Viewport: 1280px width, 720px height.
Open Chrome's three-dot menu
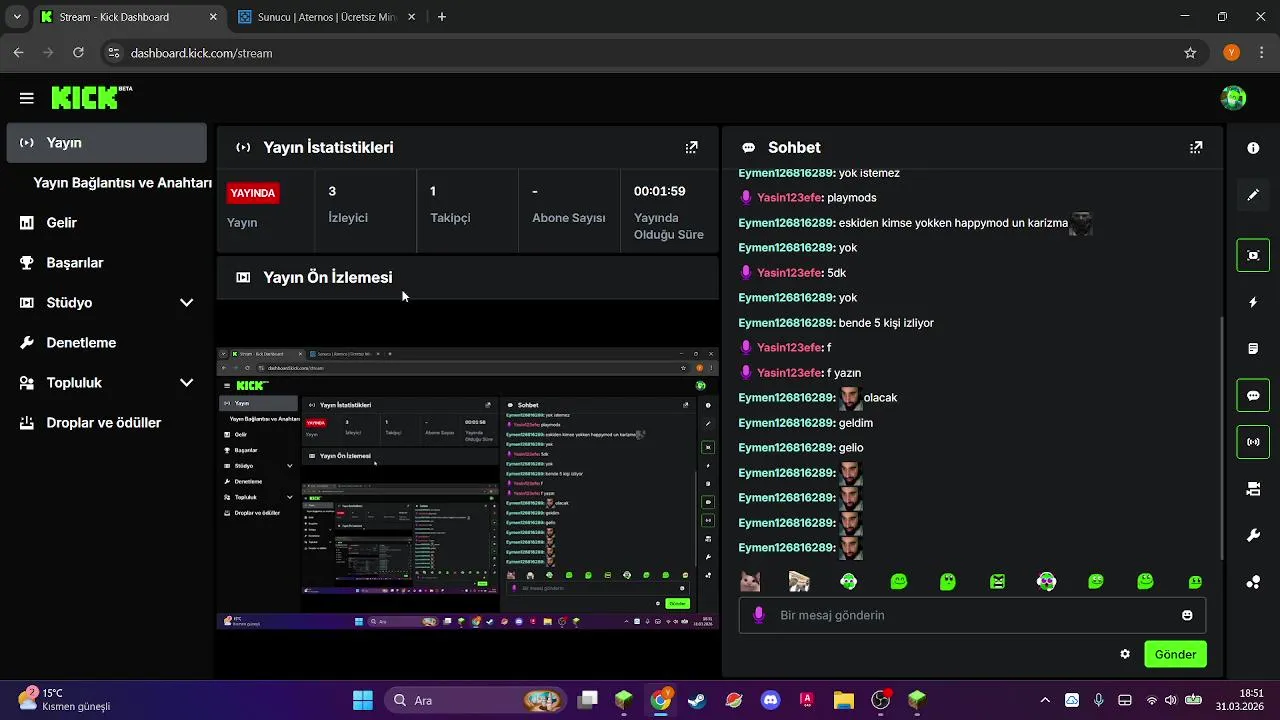[x=1260, y=53]
